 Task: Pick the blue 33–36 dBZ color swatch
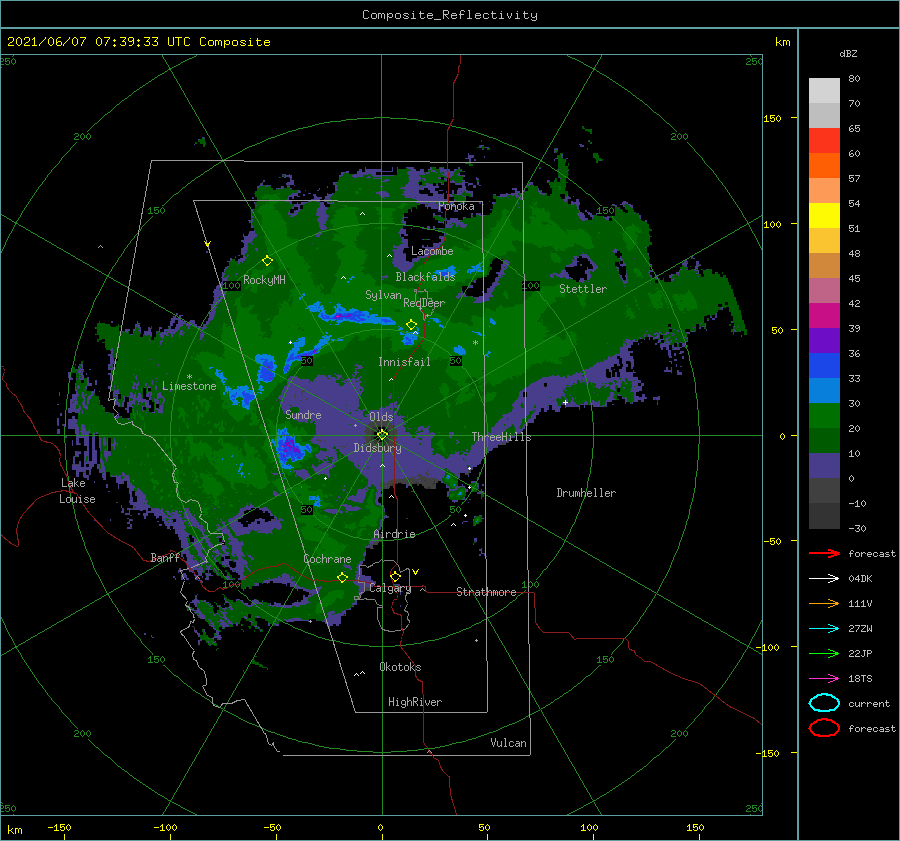(x=824, y=366)
